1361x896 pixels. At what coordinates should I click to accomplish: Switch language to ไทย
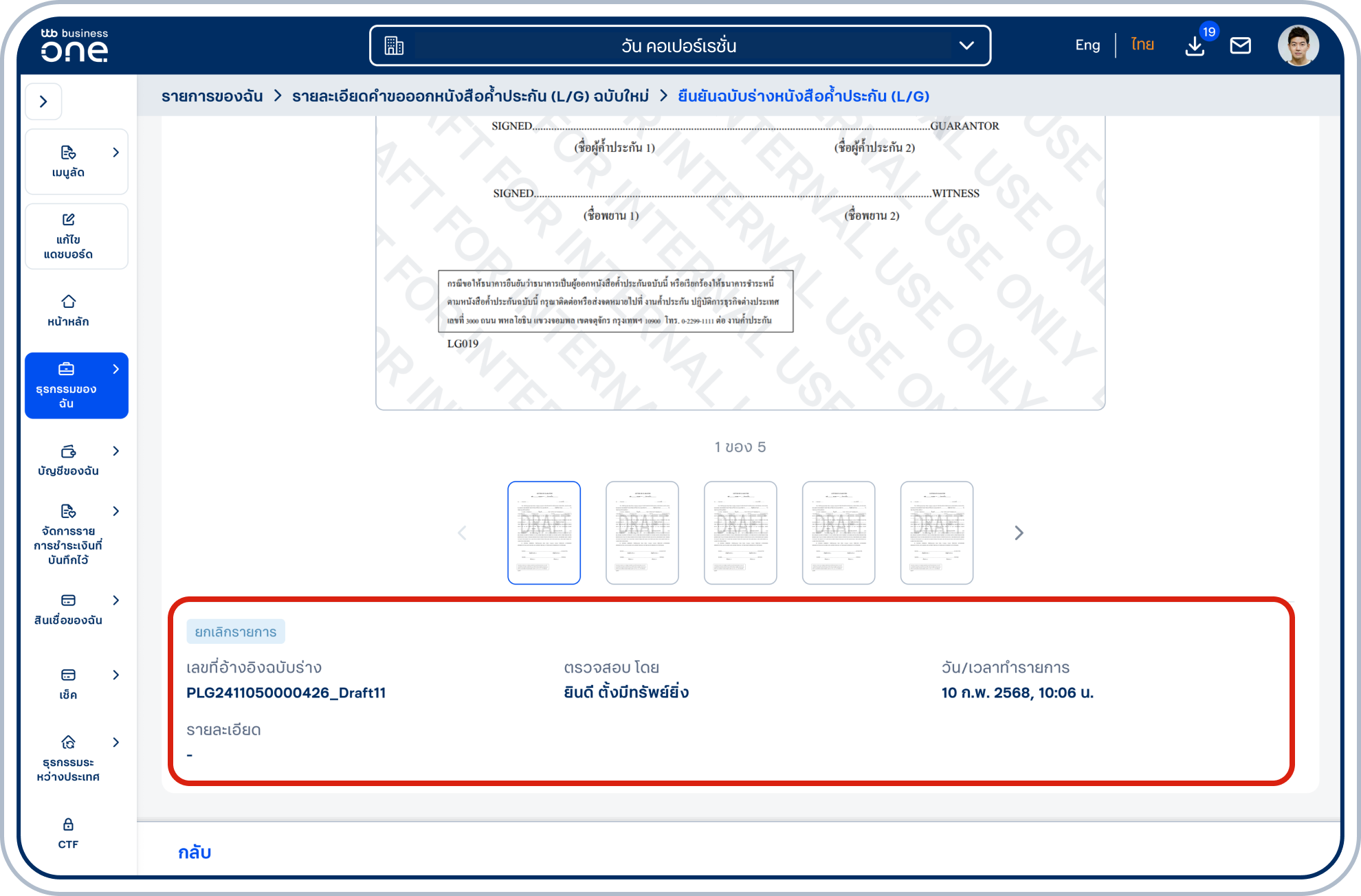[x=1142, y=45]
